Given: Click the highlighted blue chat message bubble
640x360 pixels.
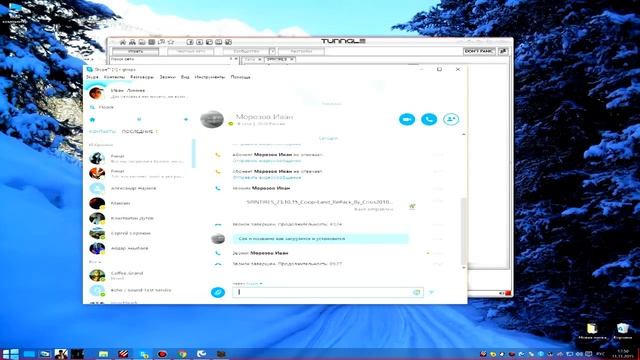Looking at the screenshot, I should click(320, 238).
